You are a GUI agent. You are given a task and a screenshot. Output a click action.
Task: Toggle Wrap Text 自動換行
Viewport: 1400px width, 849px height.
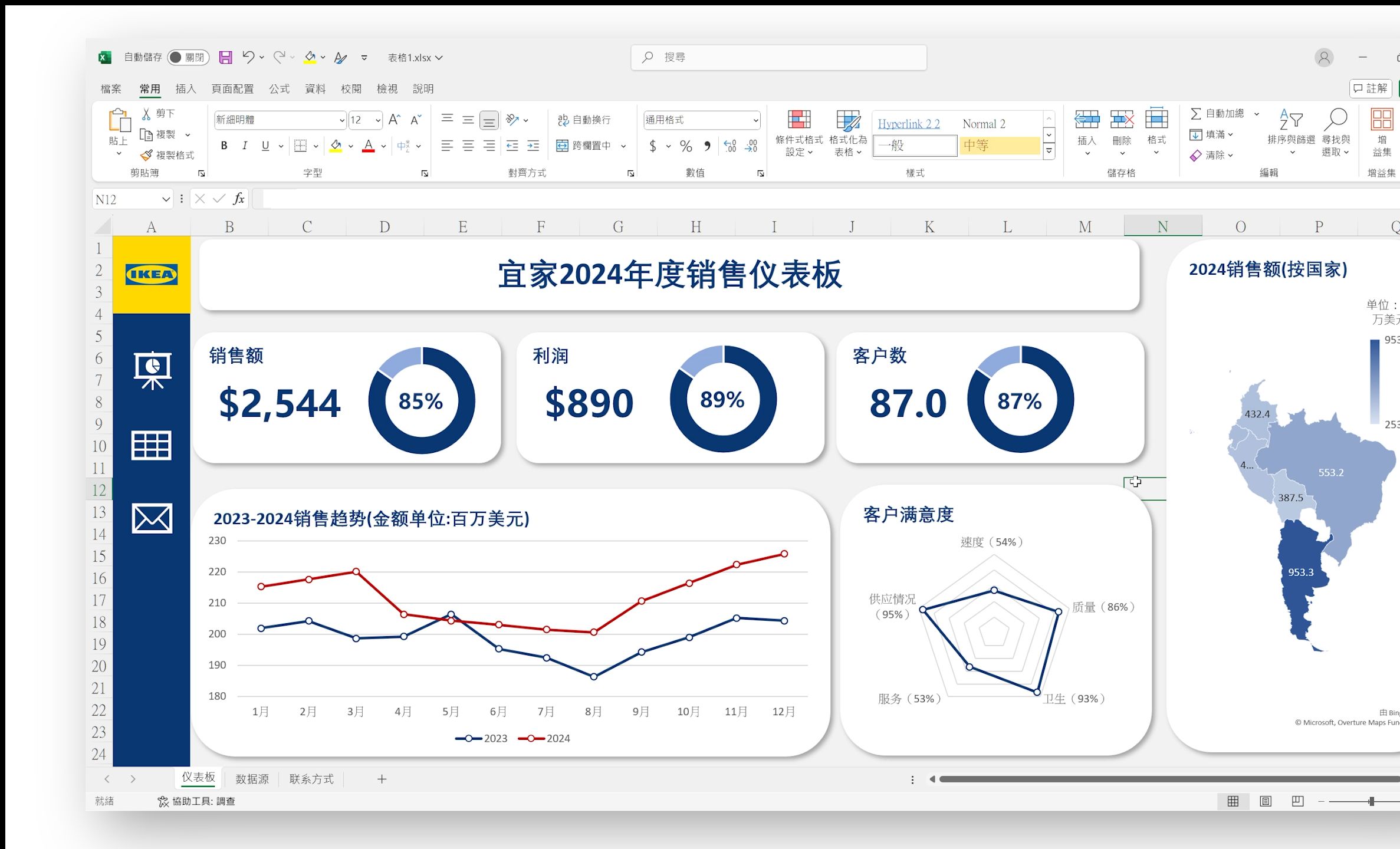click(584, 120)
